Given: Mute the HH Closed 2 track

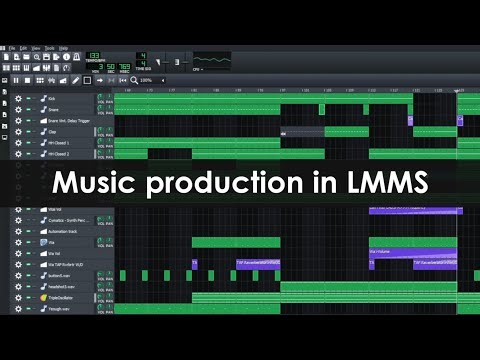Looking at the screenshot, I should tap(29, 154).
